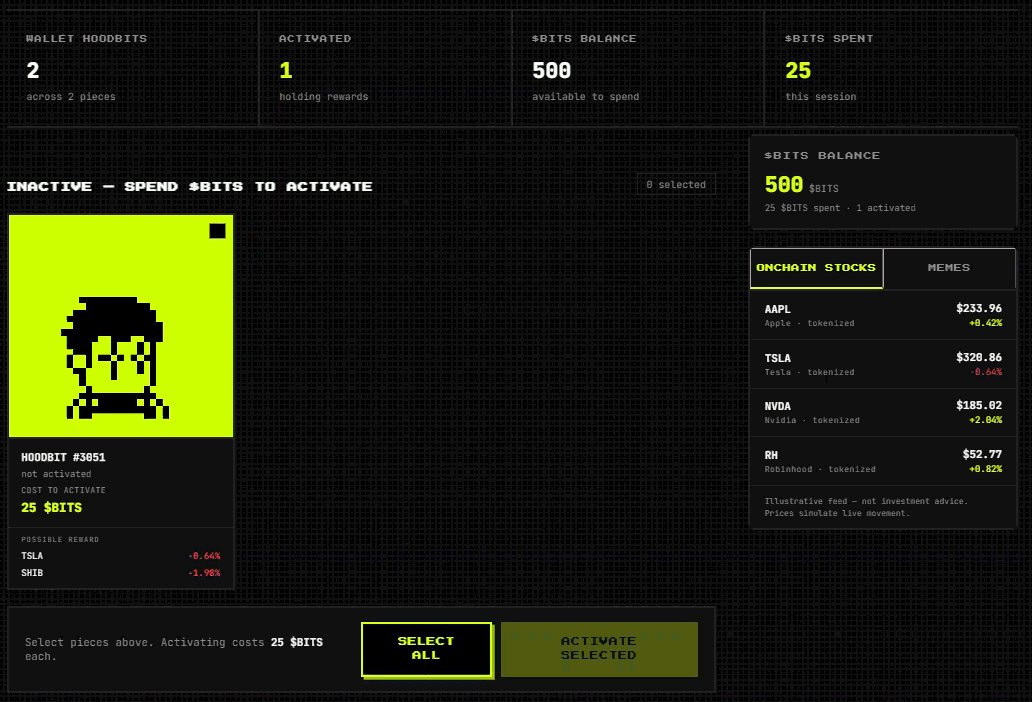Click the "available to spend" caption
Image resolution: width=1032 pixels, height=702 pixels.
point(586,97)
